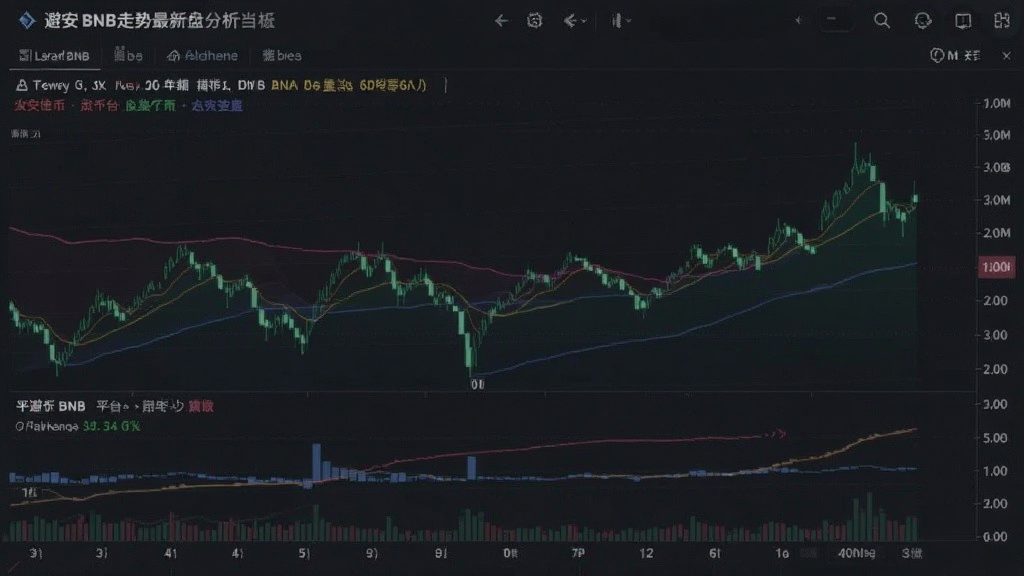The width and height of the screenshot is (1024, 576).
Task: Click the magnifier search icon
Action: click(x=882, y=20)
